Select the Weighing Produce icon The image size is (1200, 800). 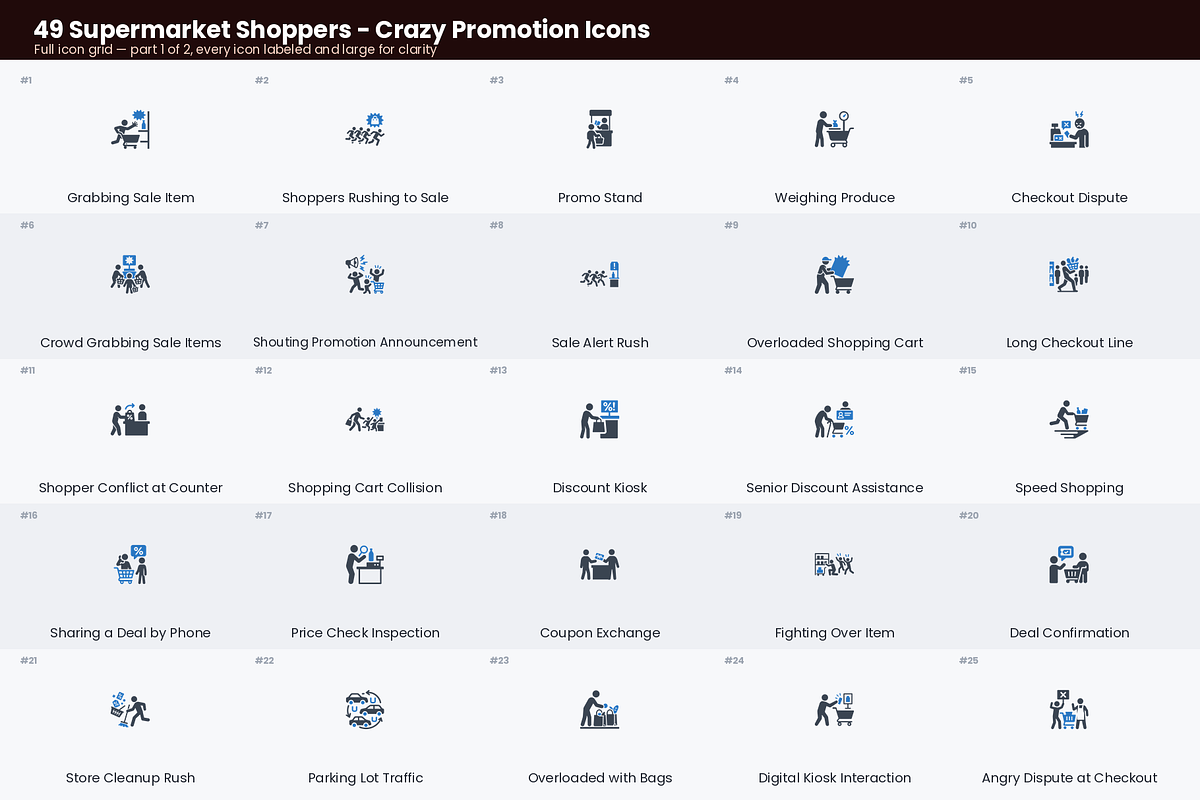point(835,130)
